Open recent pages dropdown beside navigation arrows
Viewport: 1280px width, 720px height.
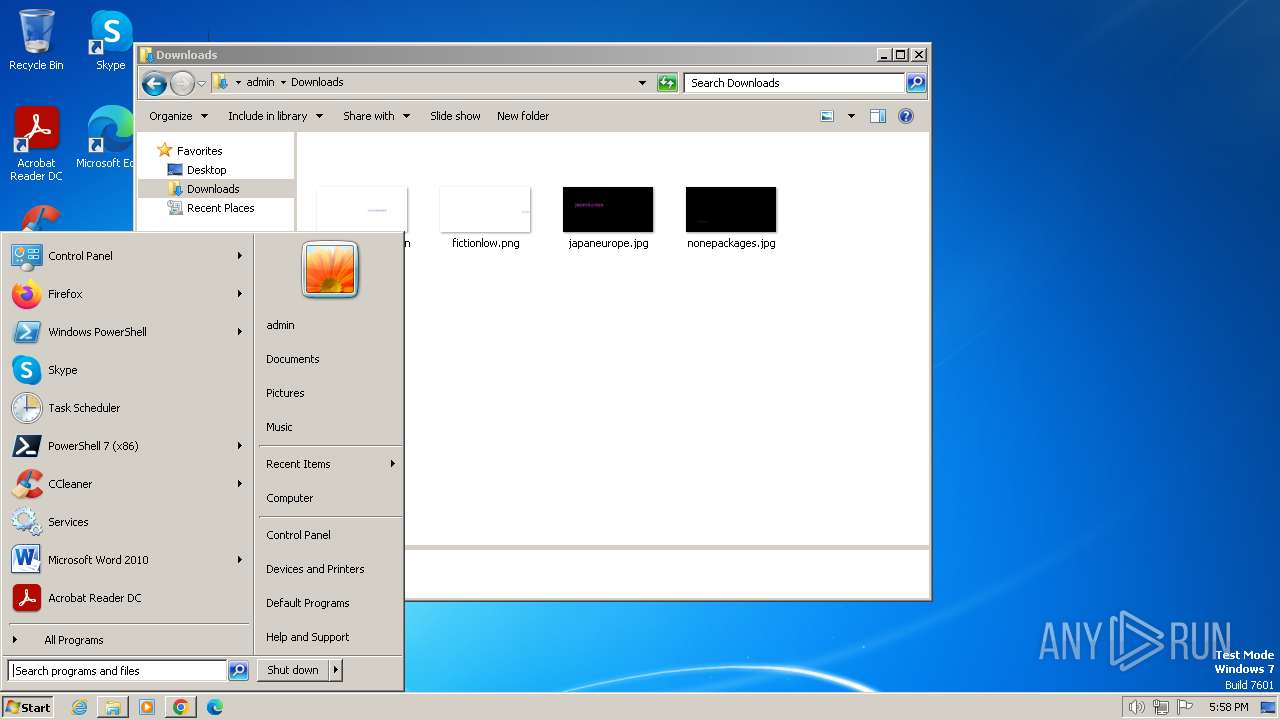point(202,83)
